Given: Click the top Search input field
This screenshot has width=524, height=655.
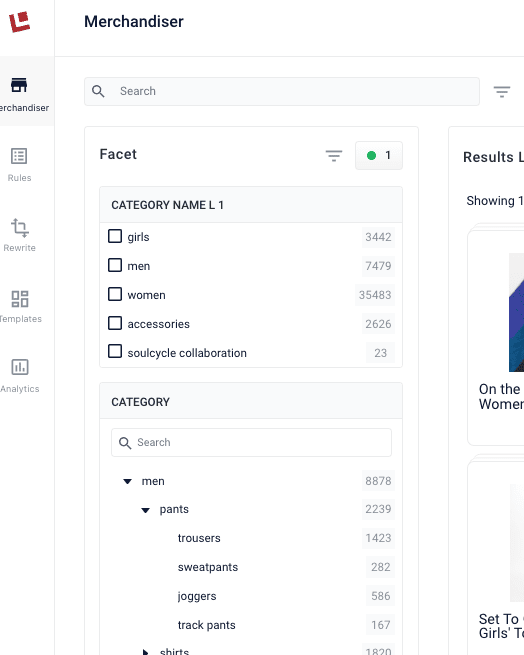Looking at the screenshot, I should [x=282, y=91].
